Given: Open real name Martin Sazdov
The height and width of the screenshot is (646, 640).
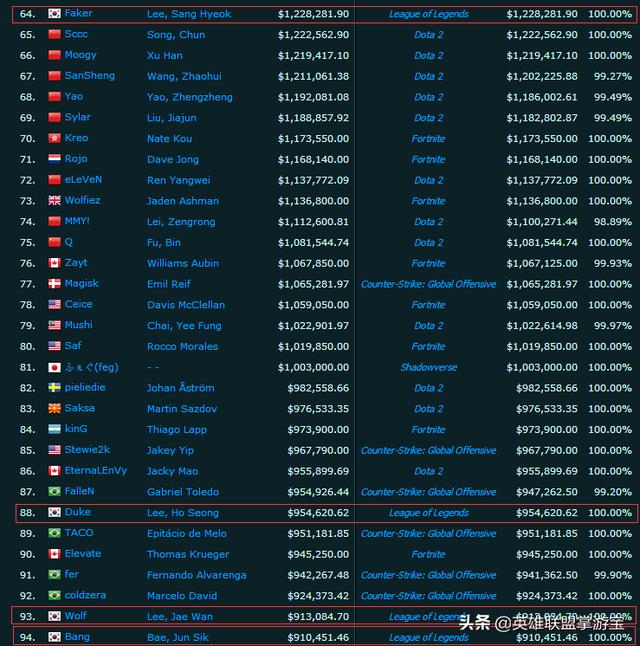Looking at the screenshot, I should click(x=182, y=409).
